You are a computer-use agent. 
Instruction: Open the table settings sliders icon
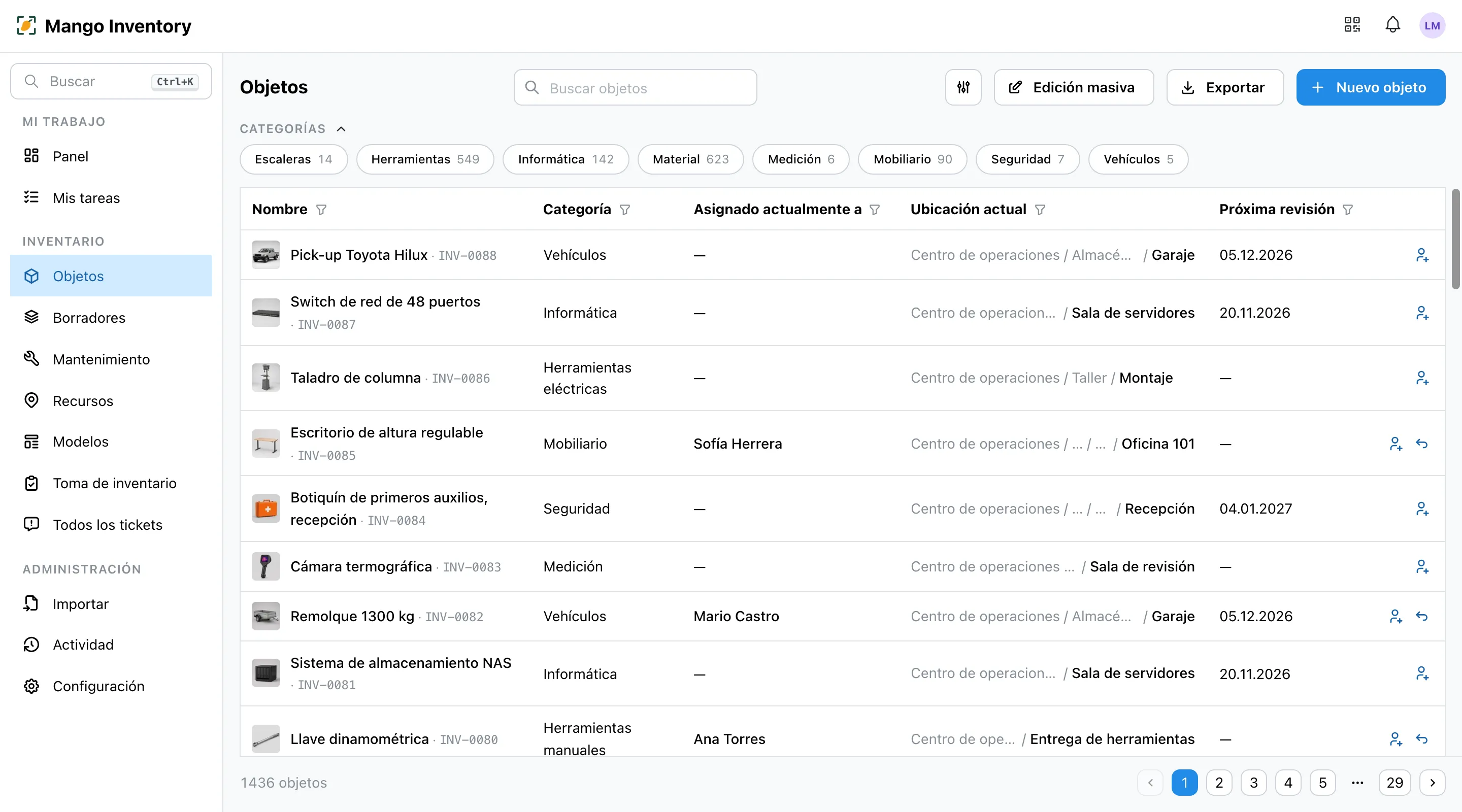click(963, 87)
